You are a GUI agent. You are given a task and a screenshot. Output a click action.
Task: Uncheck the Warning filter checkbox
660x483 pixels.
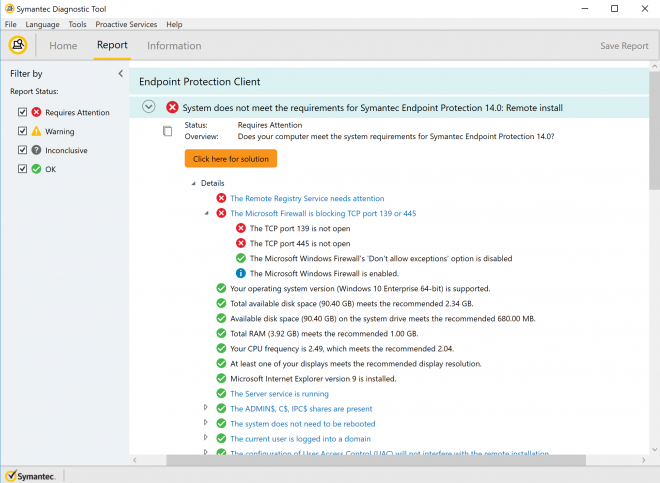(x=22, y=131)
